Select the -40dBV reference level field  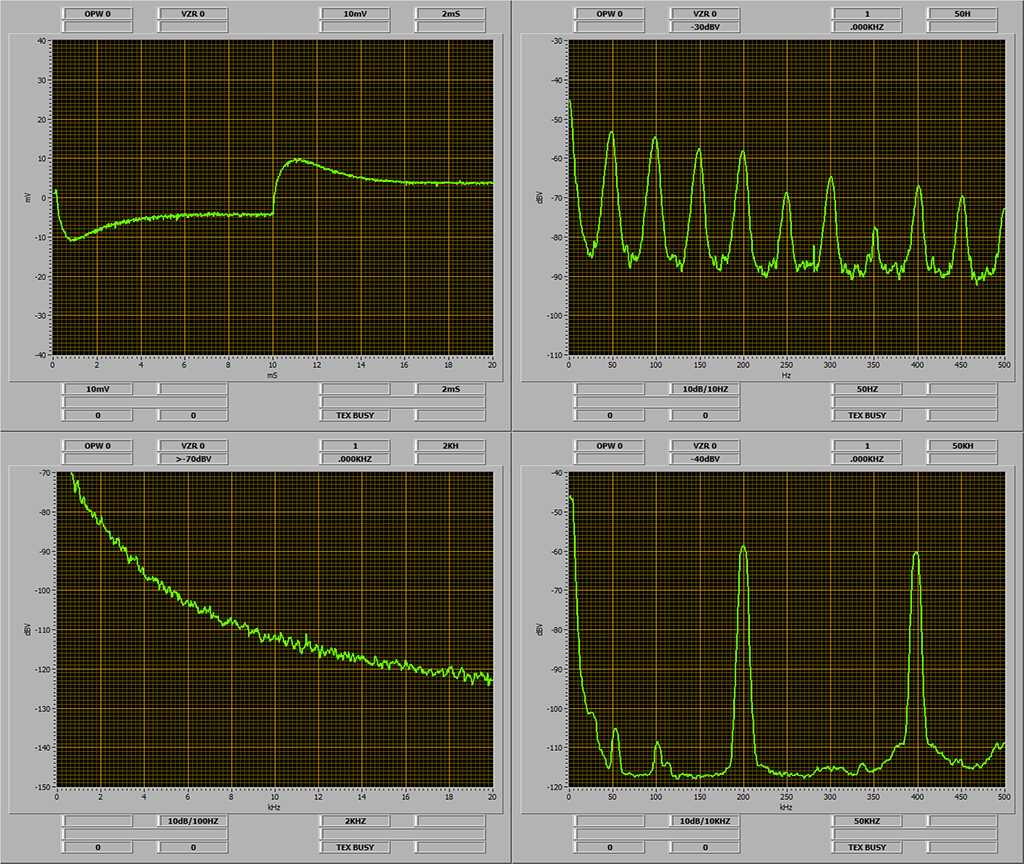706,459
